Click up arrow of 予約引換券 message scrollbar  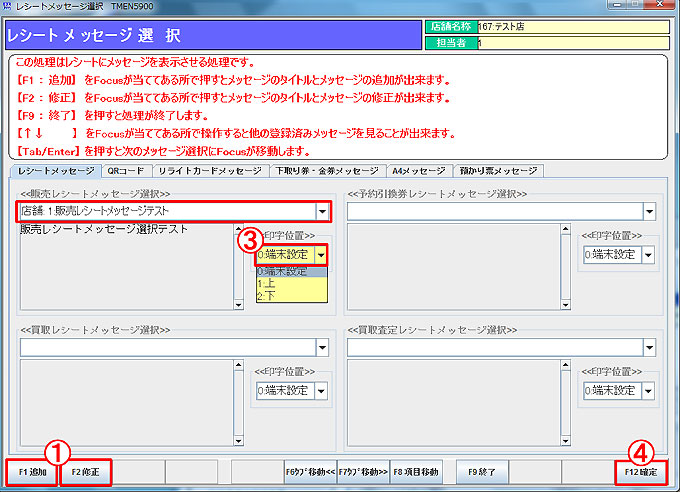[566, 229]
